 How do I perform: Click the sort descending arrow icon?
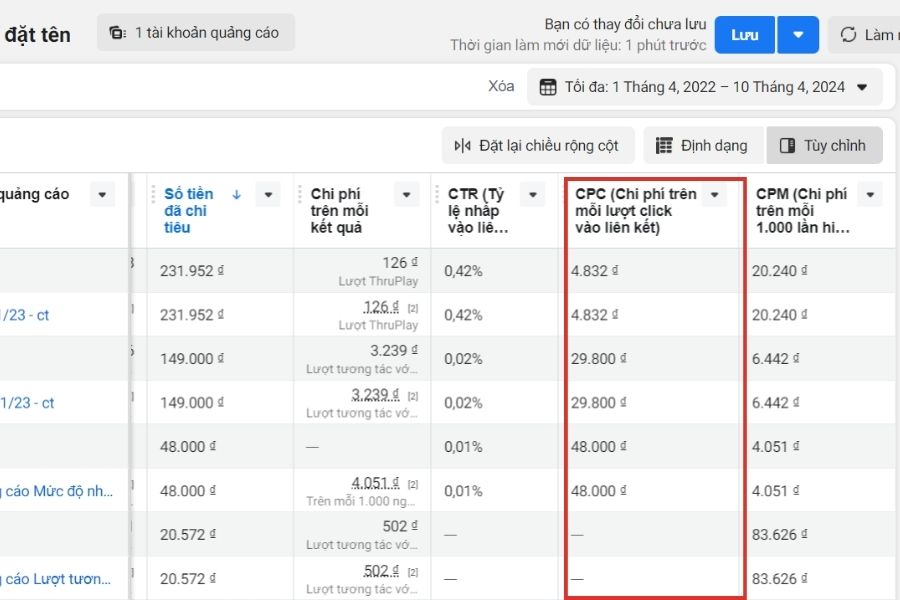click(236, 195)
